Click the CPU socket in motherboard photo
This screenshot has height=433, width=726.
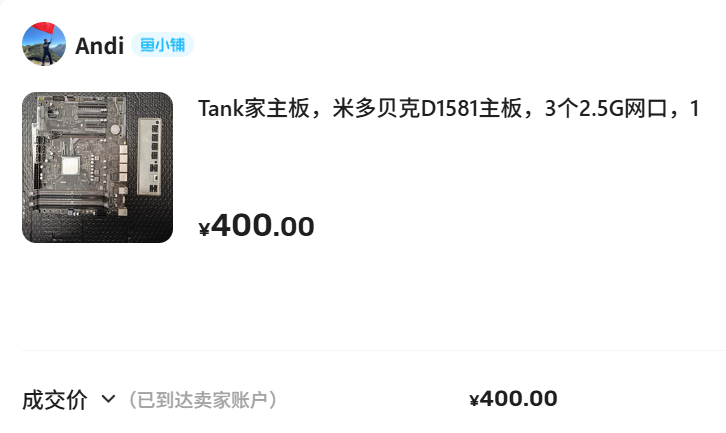click(x=71, y=166)
